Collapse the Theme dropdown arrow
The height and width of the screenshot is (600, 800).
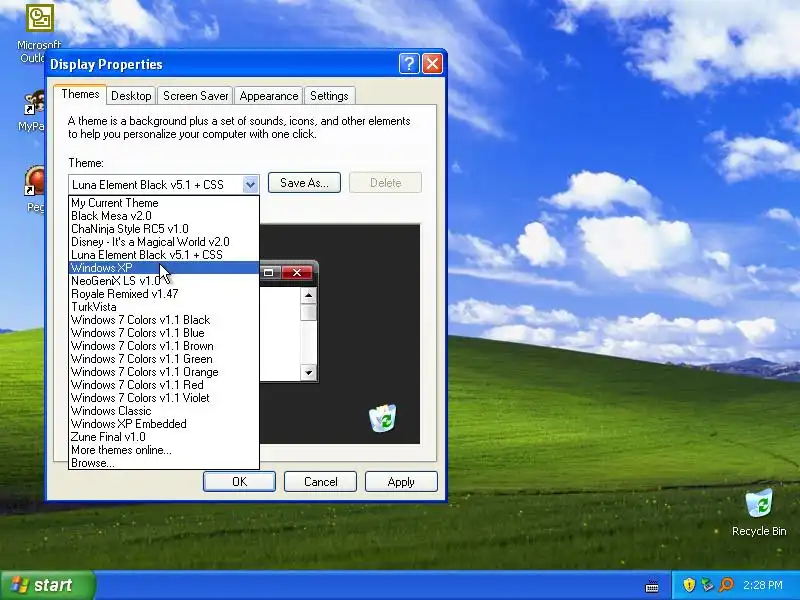pyautogui.click(x=250, y=184)
